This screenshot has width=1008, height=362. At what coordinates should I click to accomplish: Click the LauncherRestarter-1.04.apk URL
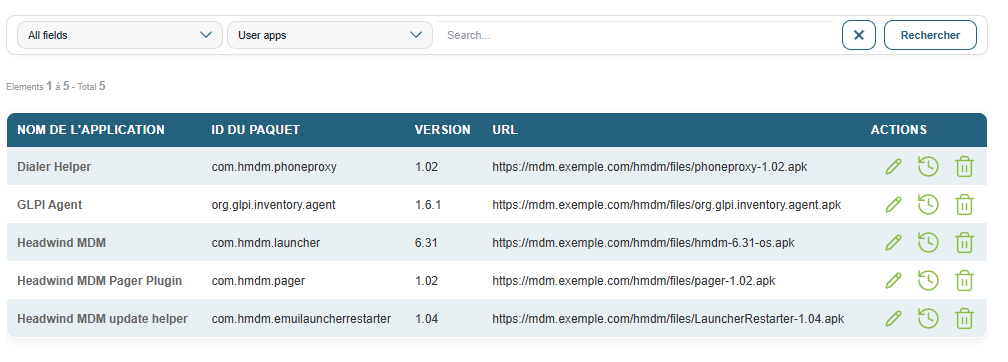coord(668,319)
